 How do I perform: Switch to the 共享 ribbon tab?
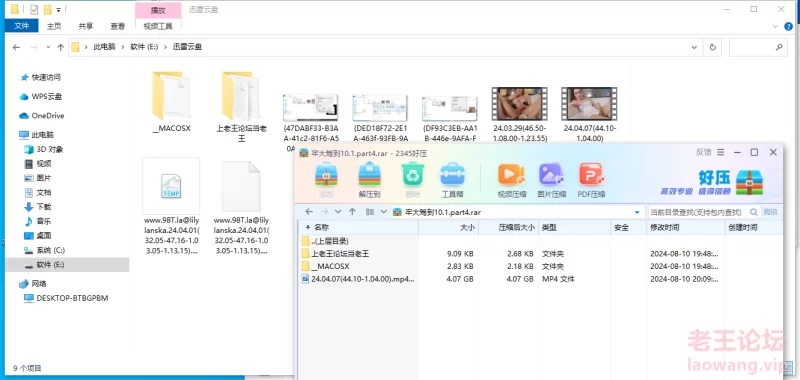coord(86,26)
